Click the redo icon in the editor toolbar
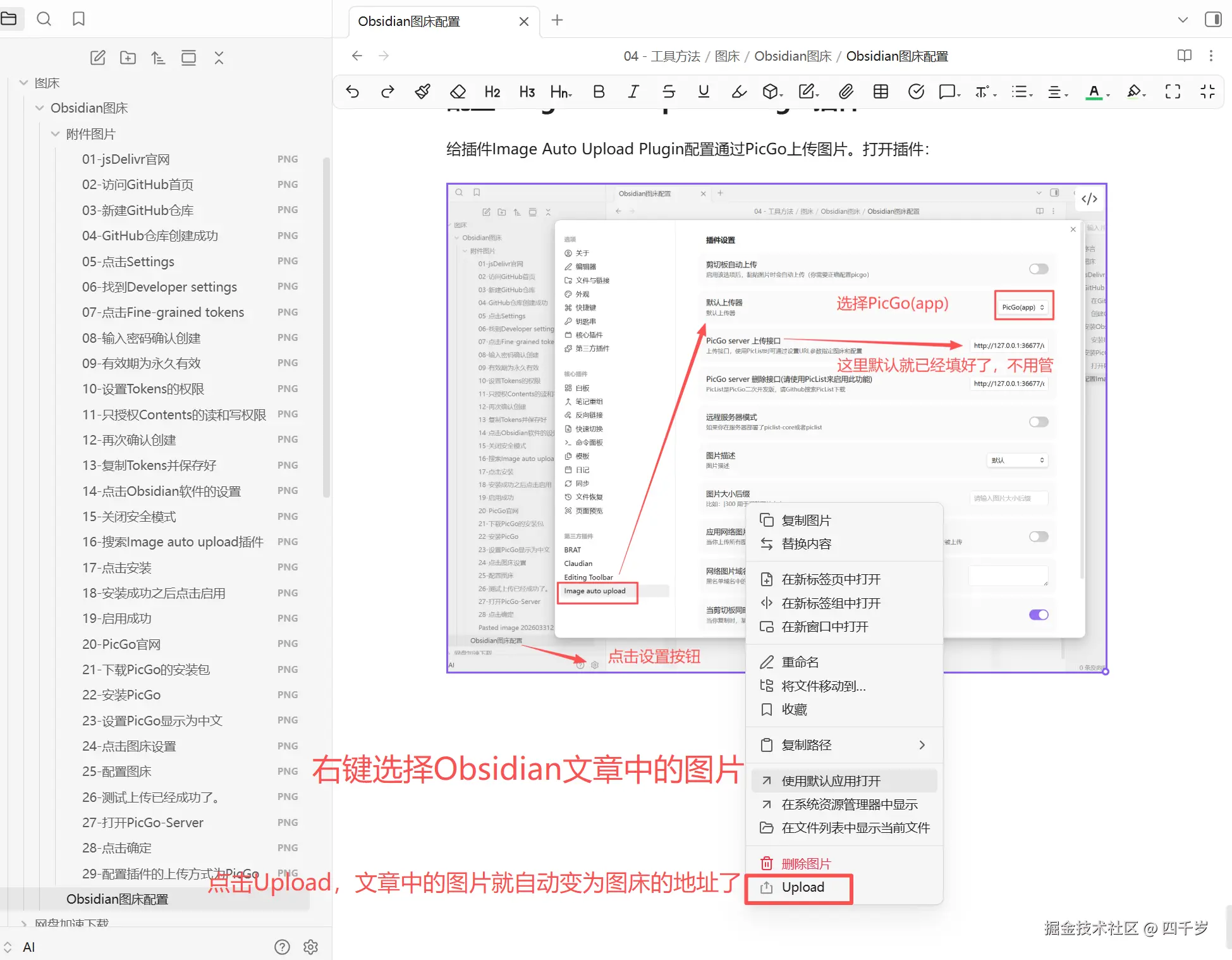1232x960 pixels. pos(387,92)
